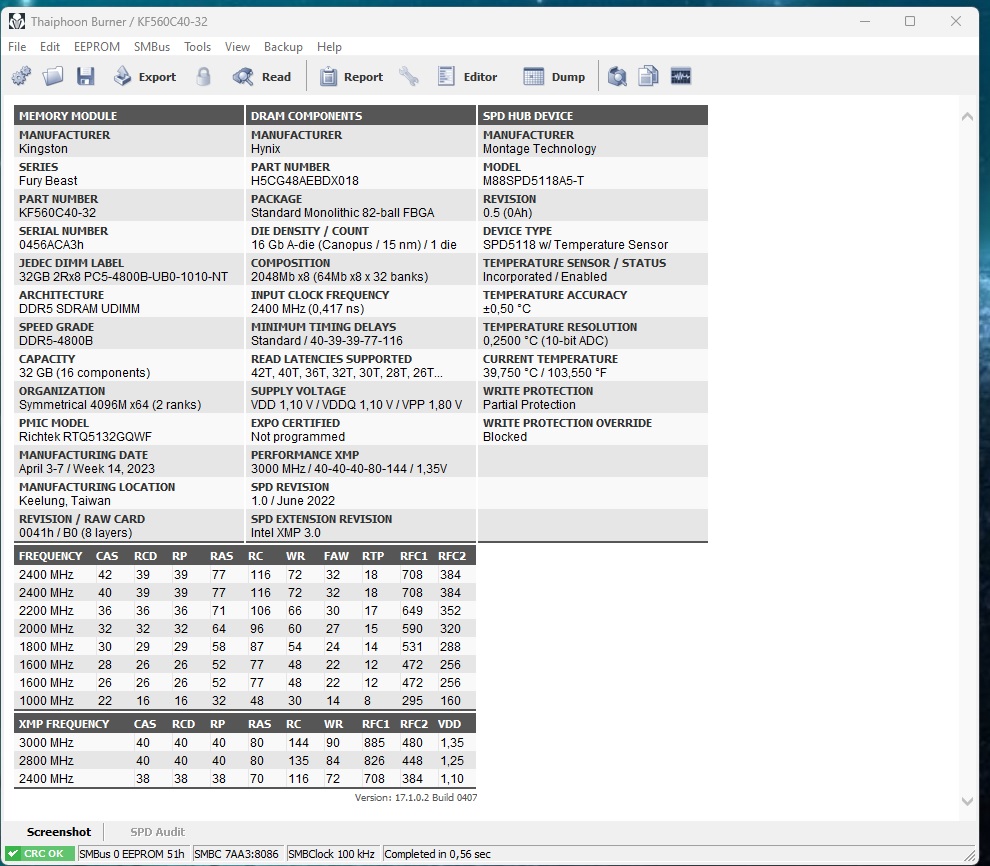This screenshot has width=990, height=866.
Task: Click the scrollbar up arrow
Action: click(x=967, y=116)
